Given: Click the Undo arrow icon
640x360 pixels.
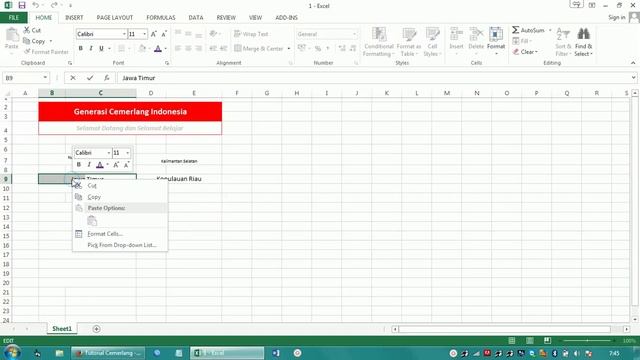Looking at the screenshot, I should pyautogui.click(x=36, y=5).
